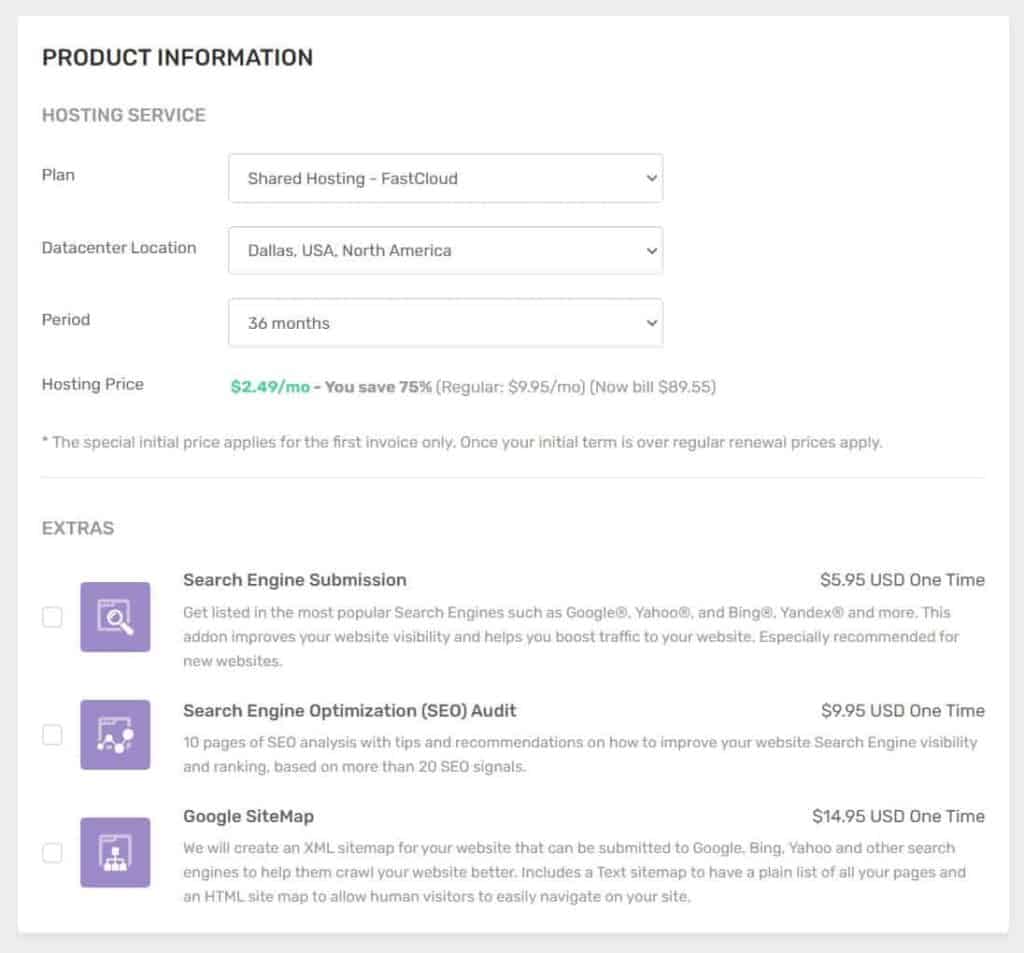
Task: Click the SEO Audit chart icon
Action: tap(115, 735)
